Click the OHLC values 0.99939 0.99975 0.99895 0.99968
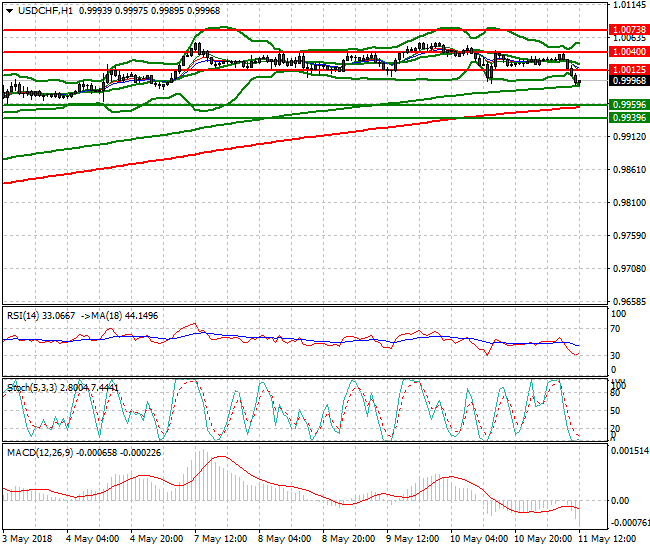Image resolution: width=650 pixels, height=550 pixels. tap(150, 11)
